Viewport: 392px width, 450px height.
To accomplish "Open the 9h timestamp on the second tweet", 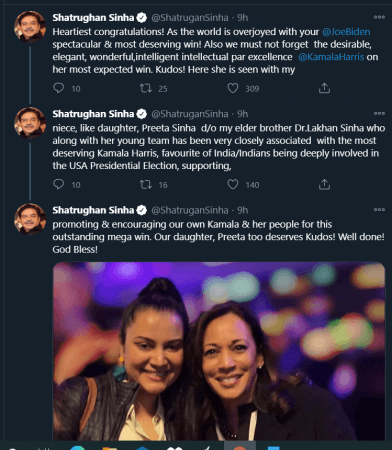I will (243, 114).
